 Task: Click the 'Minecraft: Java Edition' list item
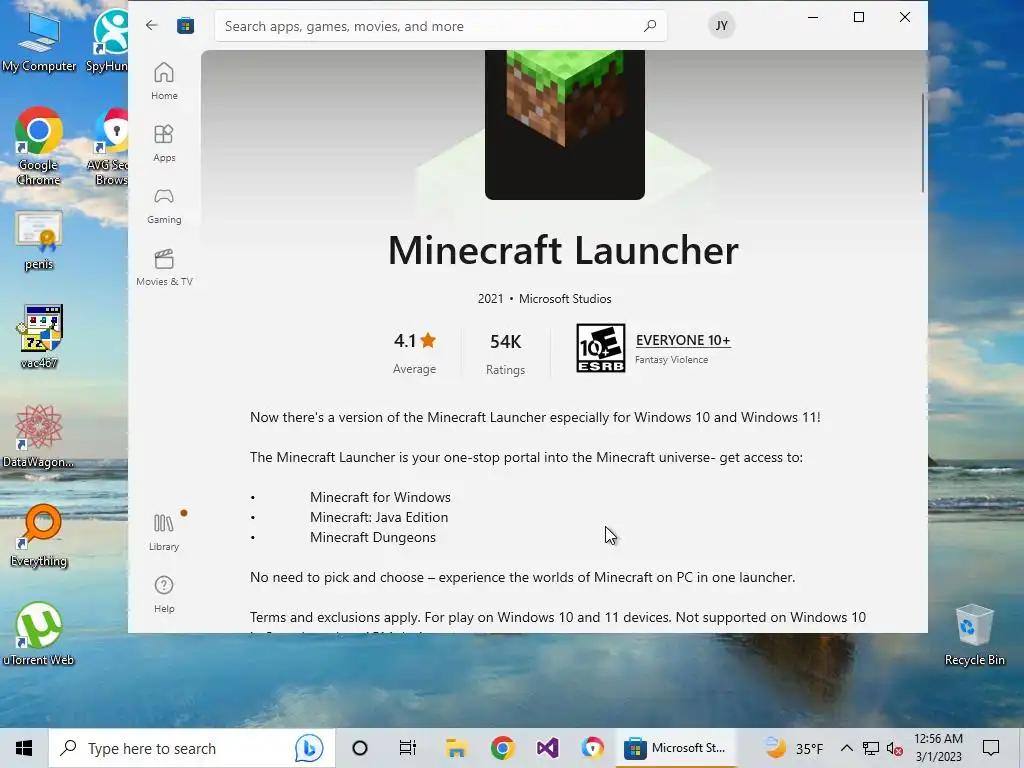click(379, 517)
